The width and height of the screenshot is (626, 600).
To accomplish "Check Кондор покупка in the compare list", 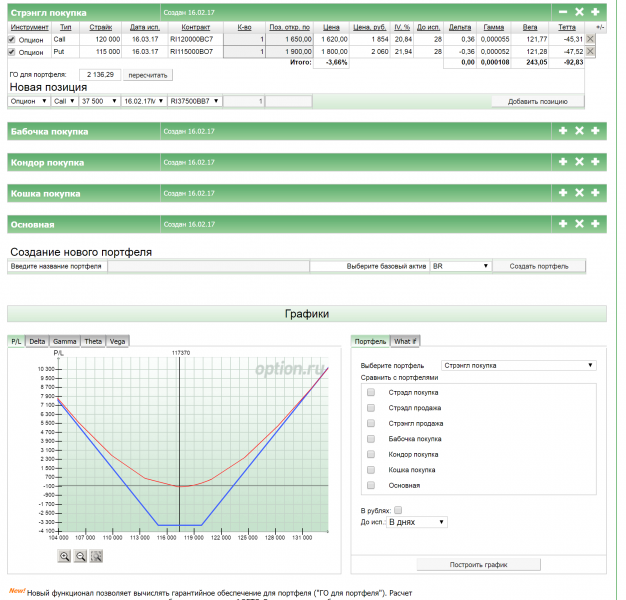I will click(x=371, y=454).
